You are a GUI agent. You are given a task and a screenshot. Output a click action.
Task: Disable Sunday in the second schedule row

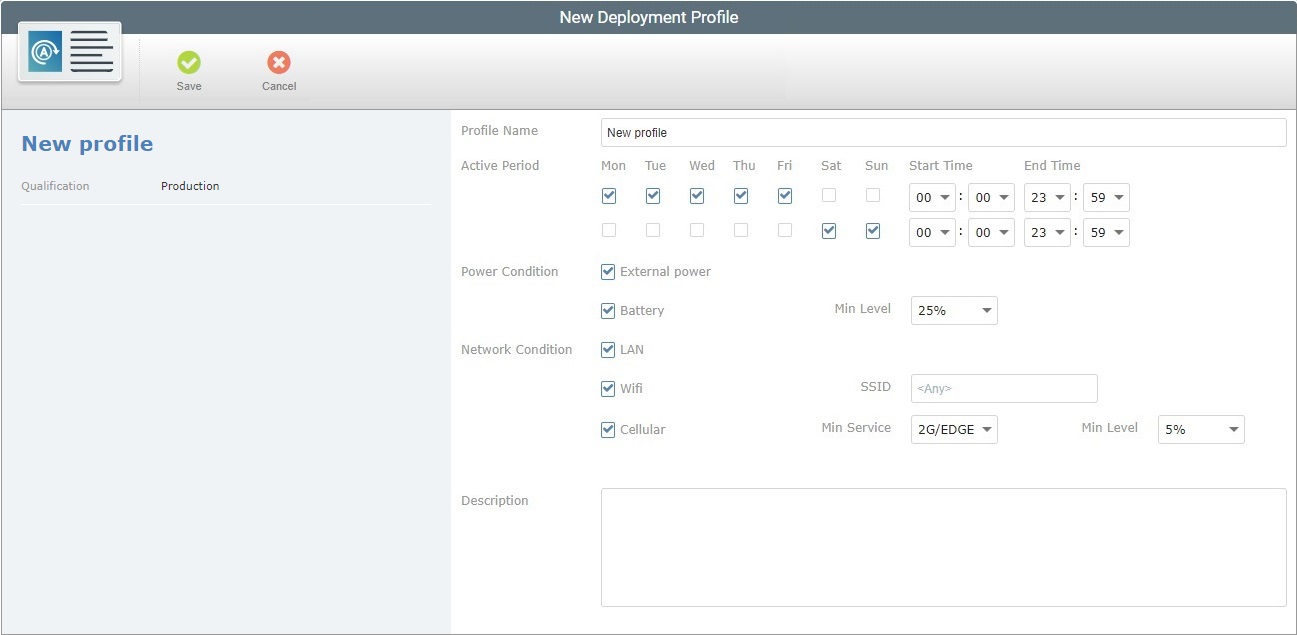pyautogui.click(x=872, y=230)
